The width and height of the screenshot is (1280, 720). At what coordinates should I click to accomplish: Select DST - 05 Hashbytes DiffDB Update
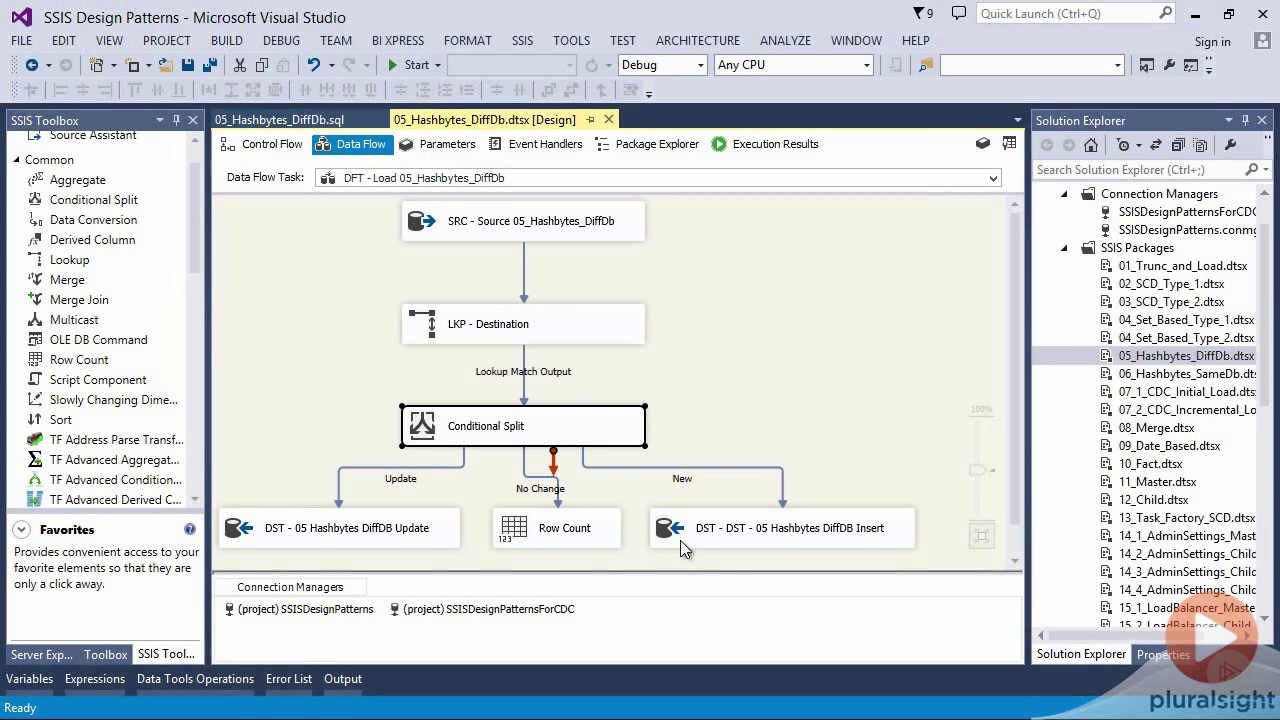coord(339,528)
